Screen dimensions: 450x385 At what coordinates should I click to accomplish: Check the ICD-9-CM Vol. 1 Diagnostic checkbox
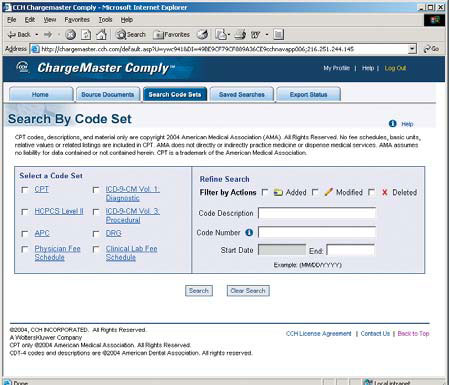pyautogui.click(x=96, y=190)
